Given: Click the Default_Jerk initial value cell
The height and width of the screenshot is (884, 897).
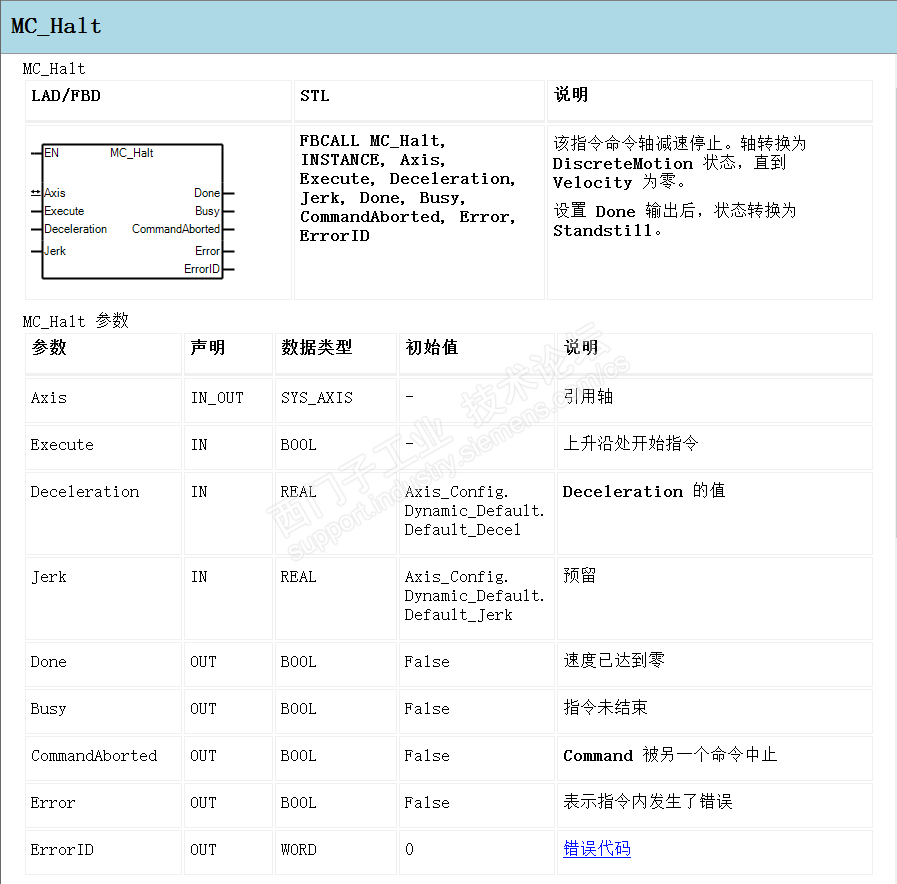Looking at the screenshot, I should tap(477, 598).
